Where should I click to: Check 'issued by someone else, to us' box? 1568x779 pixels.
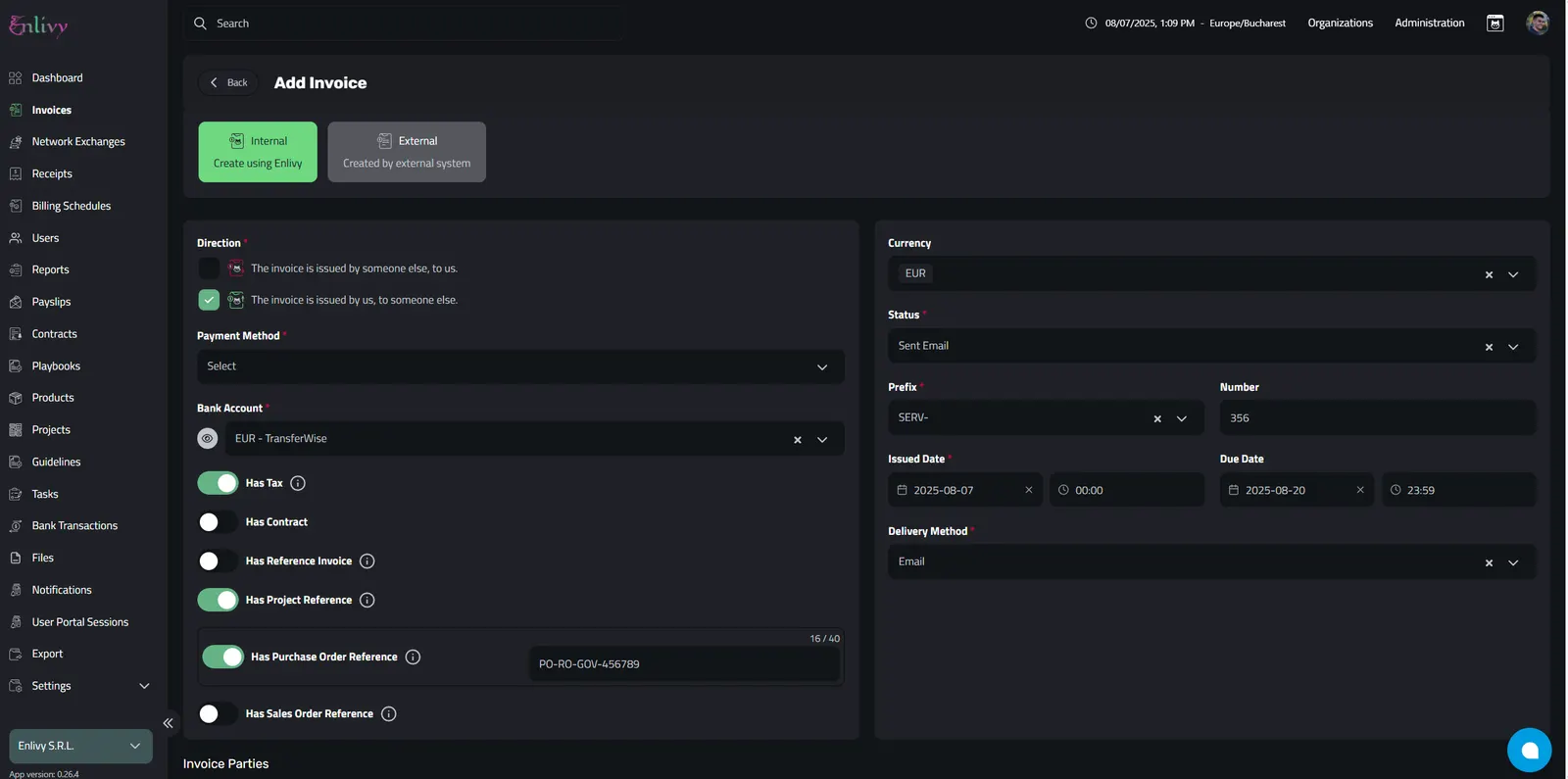click(x=209, y=268)
